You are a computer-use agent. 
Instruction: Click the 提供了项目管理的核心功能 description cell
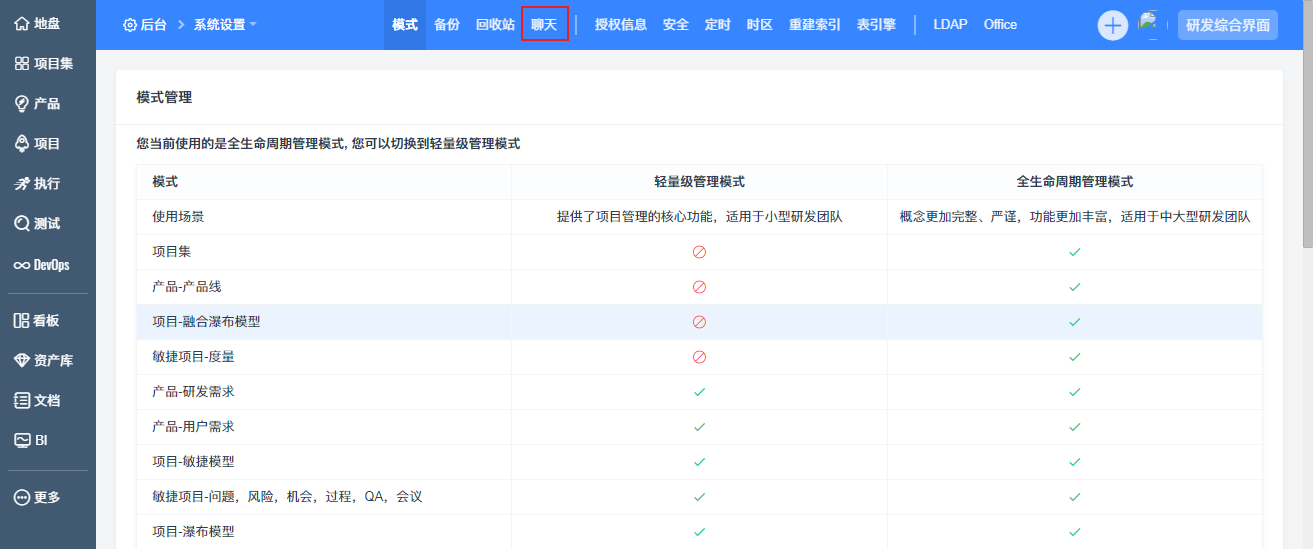point(699,216)
